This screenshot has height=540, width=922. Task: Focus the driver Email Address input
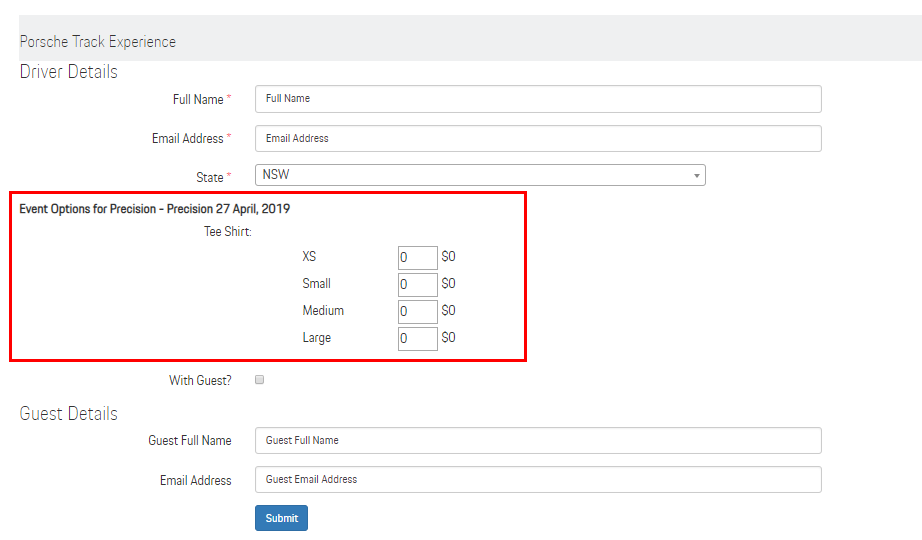[538, 138]
